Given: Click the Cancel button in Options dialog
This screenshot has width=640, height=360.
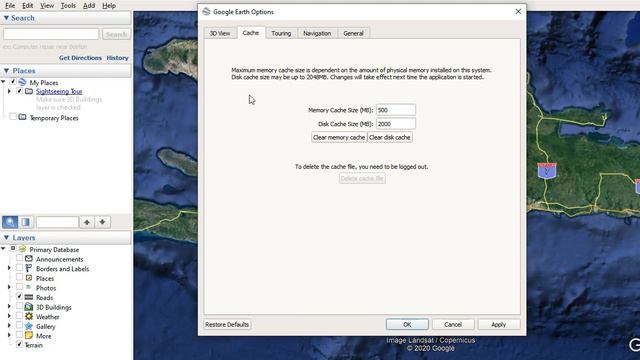Looking at the screenshot, I should (x=453, y=324).
